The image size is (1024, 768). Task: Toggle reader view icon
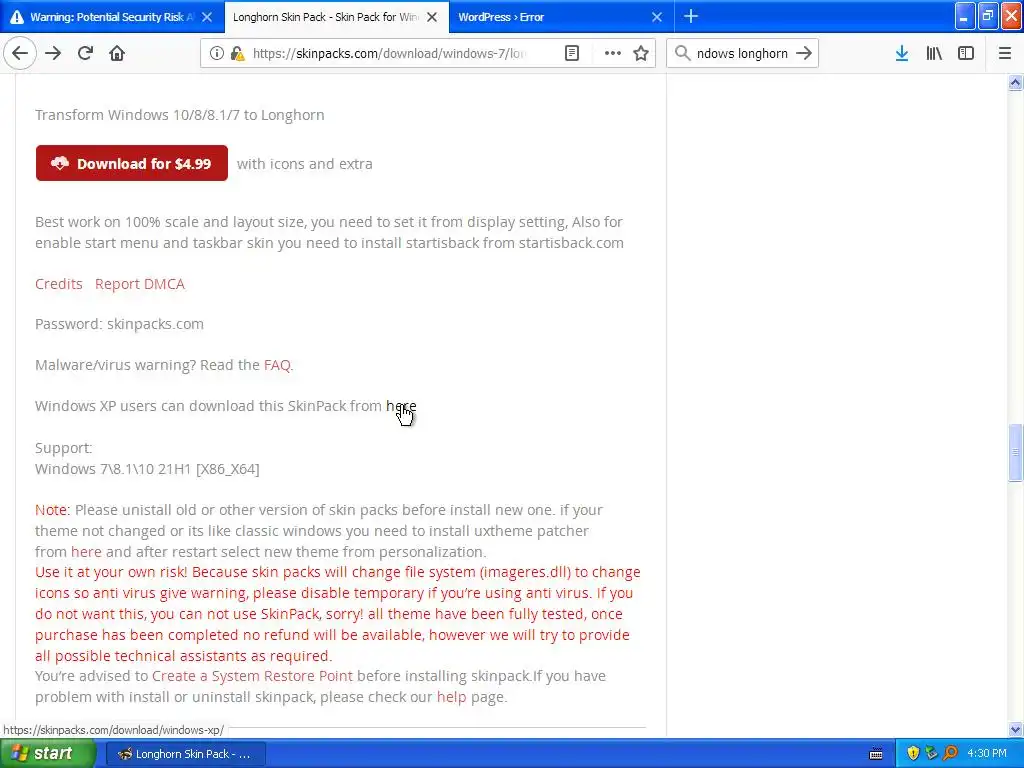tap(571, 54)
